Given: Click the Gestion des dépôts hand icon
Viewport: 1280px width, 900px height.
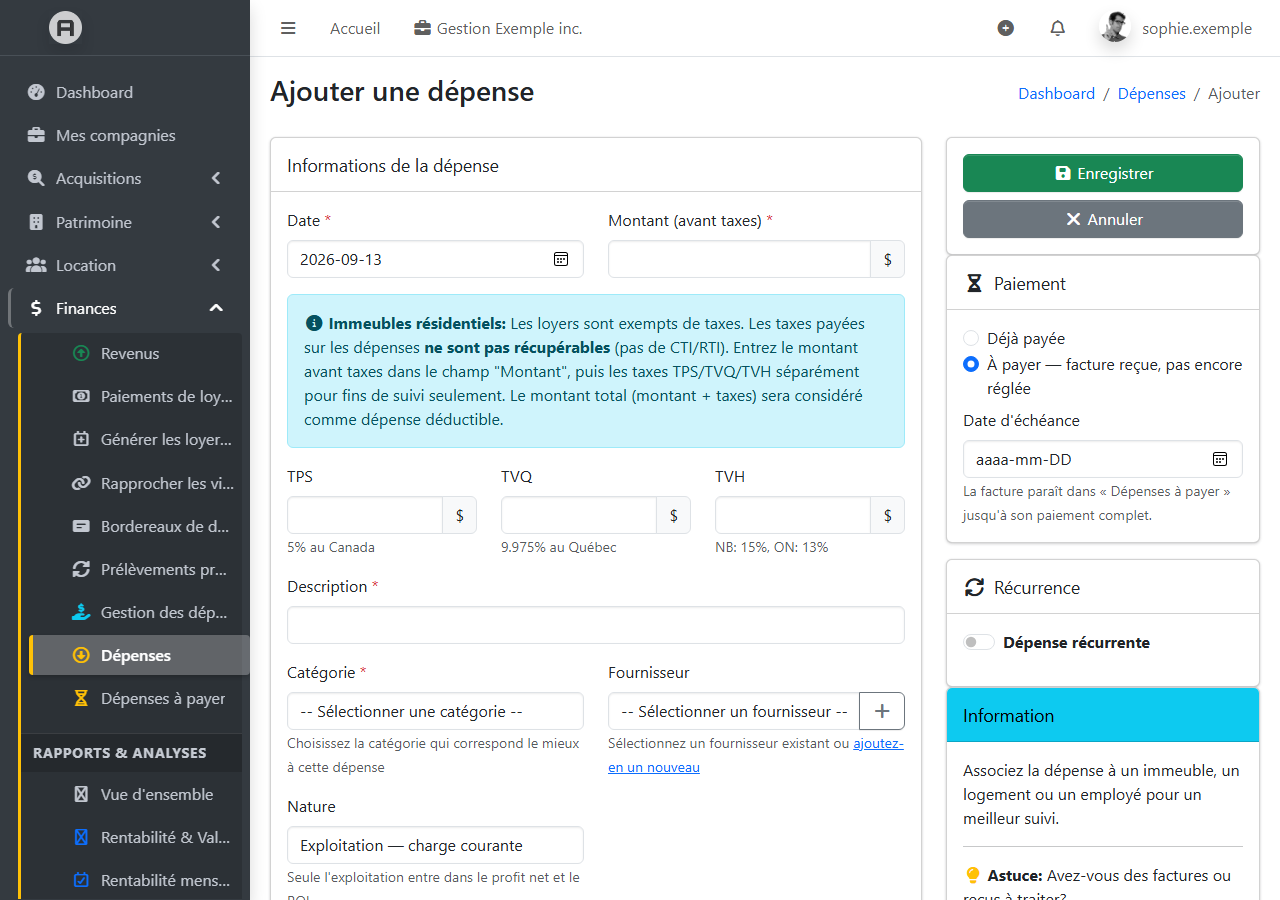Looking at the screenshot, I should click(81, 612).
